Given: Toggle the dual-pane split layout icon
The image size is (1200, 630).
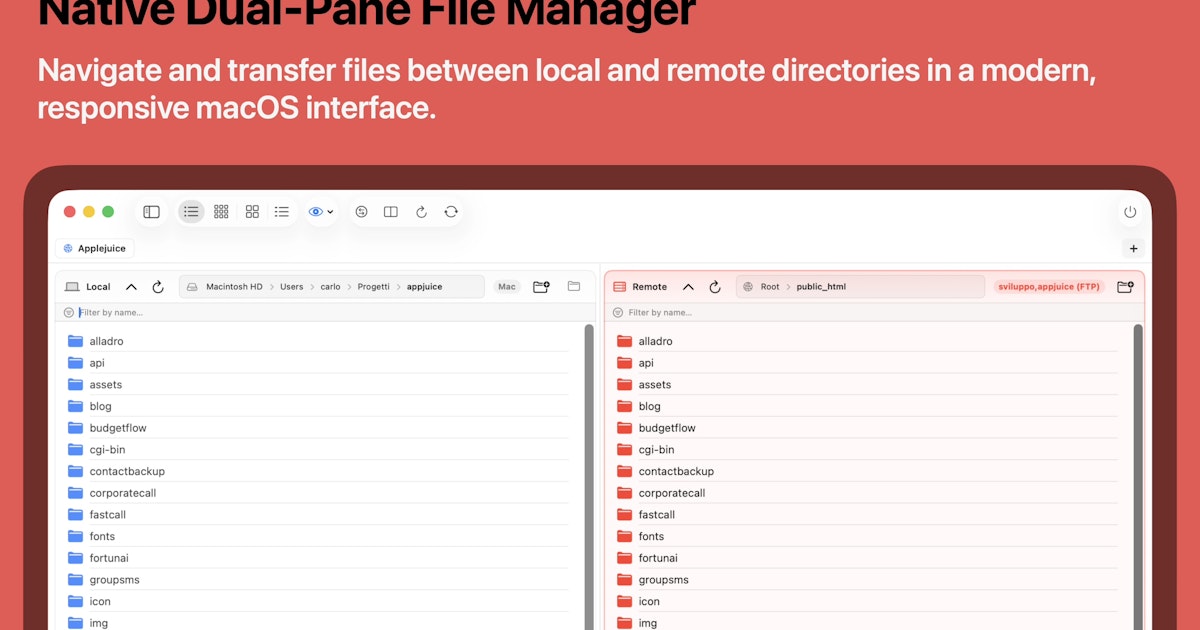Looking at the screenshot, I should click(x=391, y=212).
